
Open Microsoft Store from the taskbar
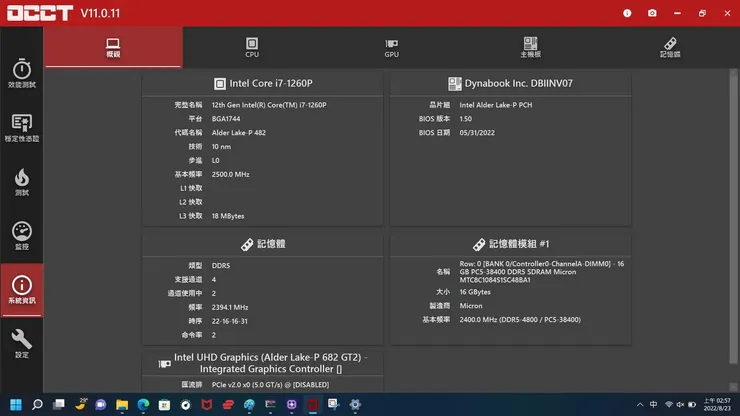(164, 405)
